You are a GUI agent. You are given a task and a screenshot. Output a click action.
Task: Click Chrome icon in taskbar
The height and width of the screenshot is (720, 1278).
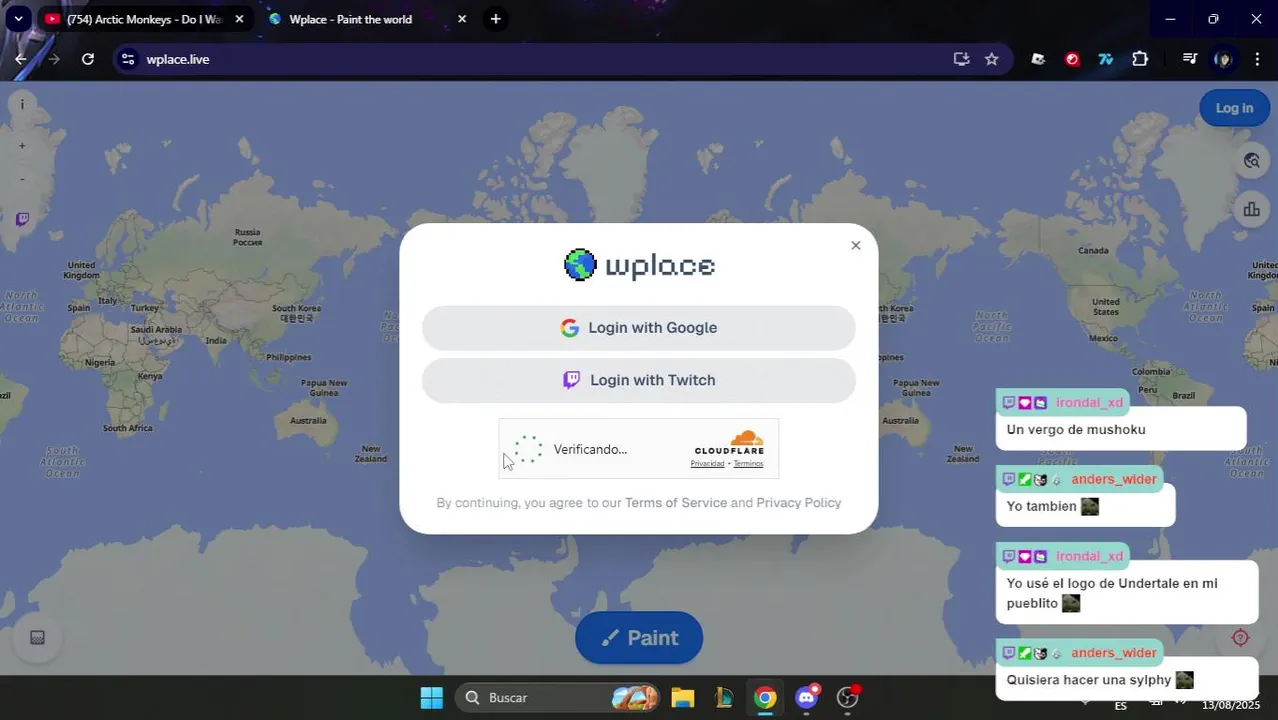pyautogui.click(x=765, y=698)
